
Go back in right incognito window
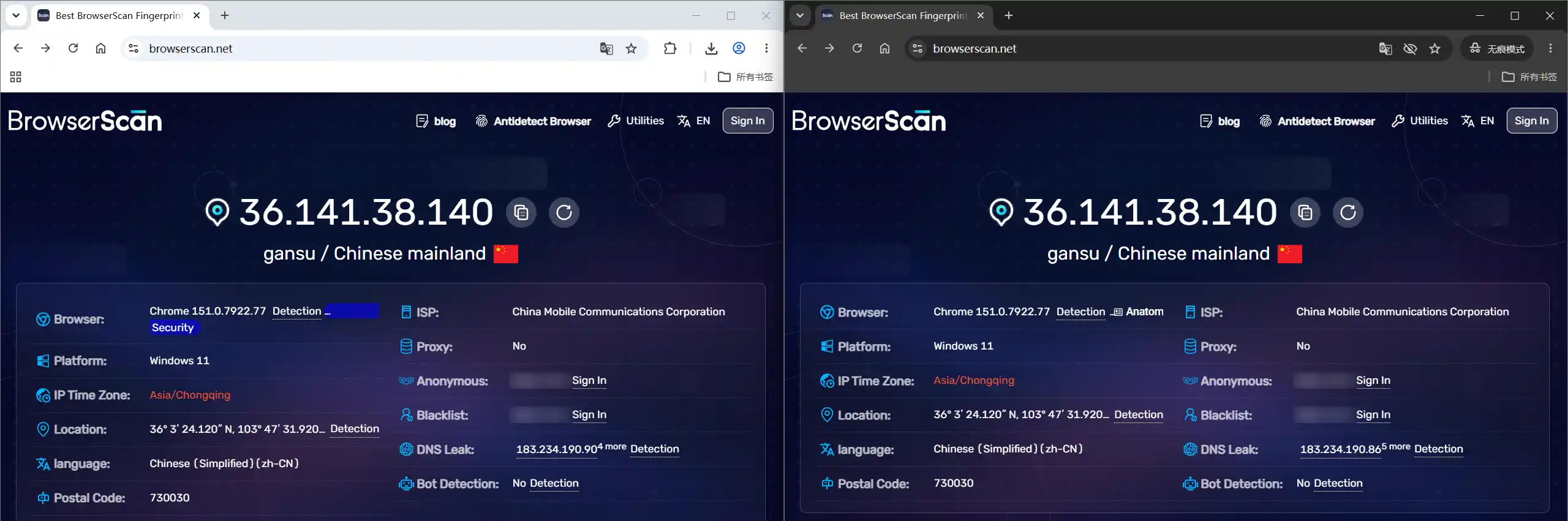tap(802, 48)
